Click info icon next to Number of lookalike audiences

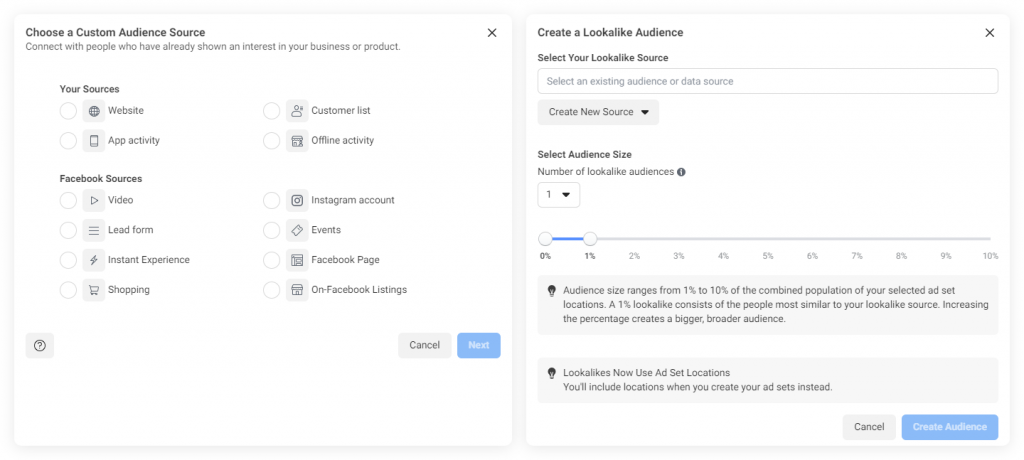[681, 172]
